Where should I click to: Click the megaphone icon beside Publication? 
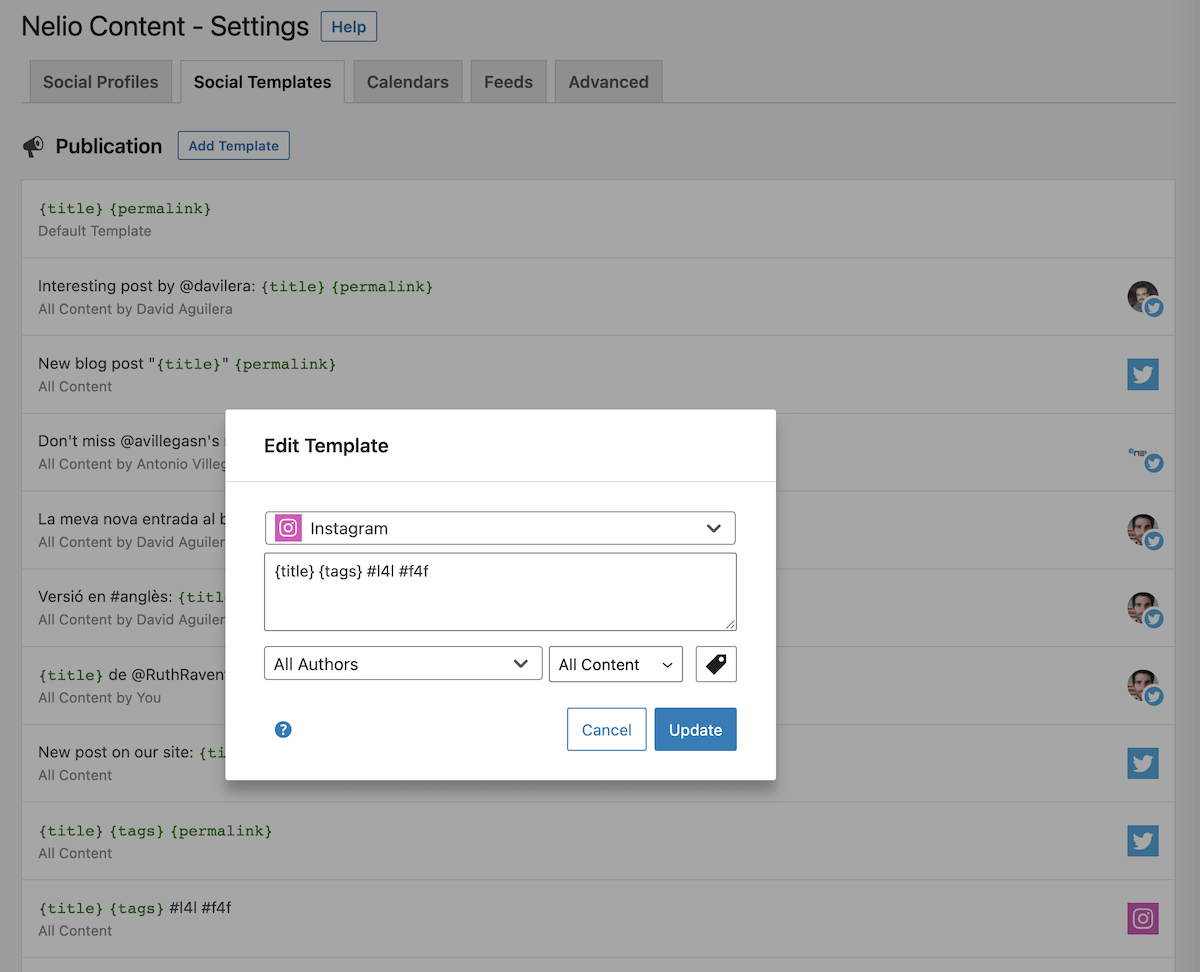click(x=34, y=146)
